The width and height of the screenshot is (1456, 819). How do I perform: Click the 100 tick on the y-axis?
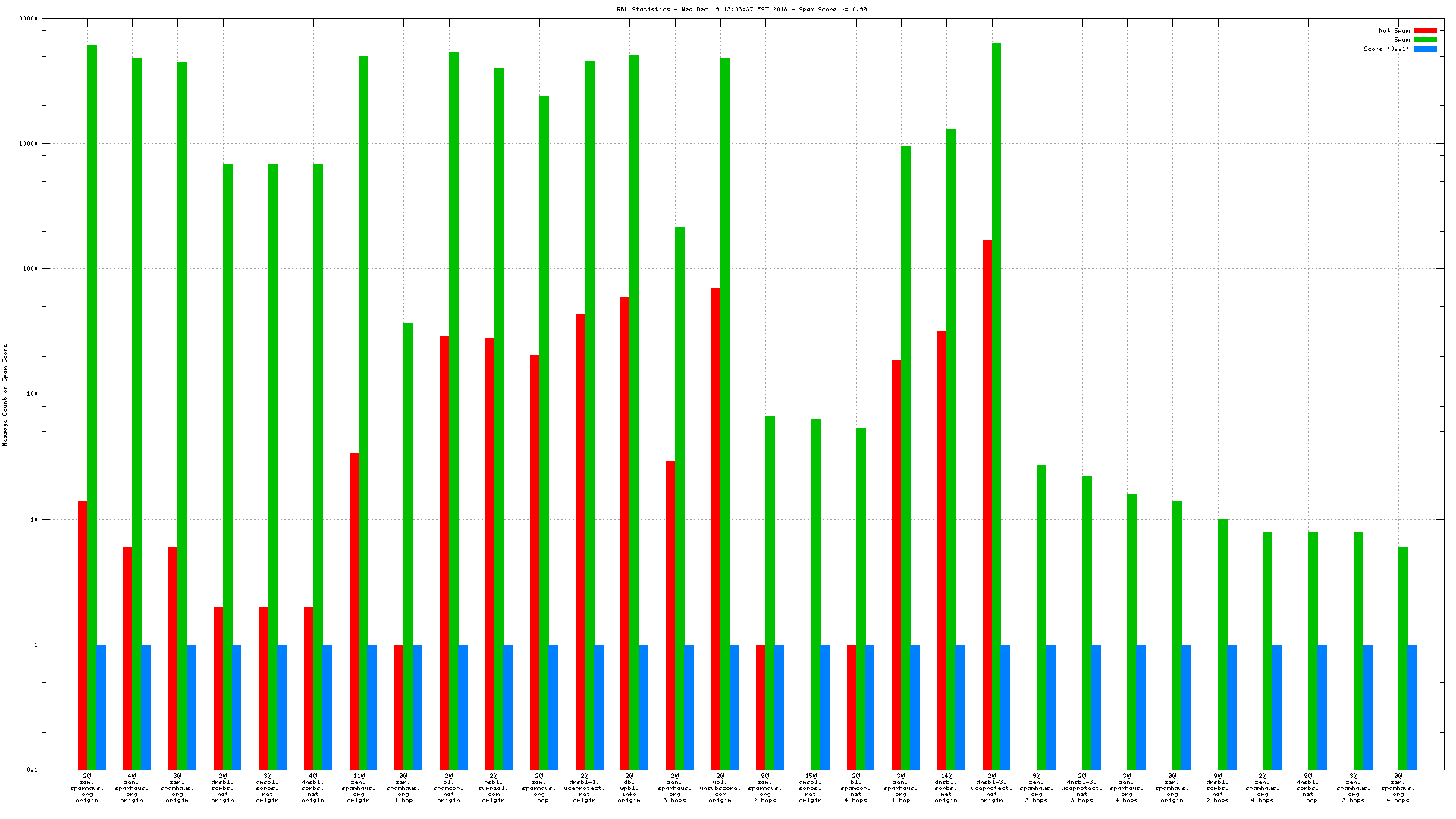pyautogui.click(x=33, y=394)
